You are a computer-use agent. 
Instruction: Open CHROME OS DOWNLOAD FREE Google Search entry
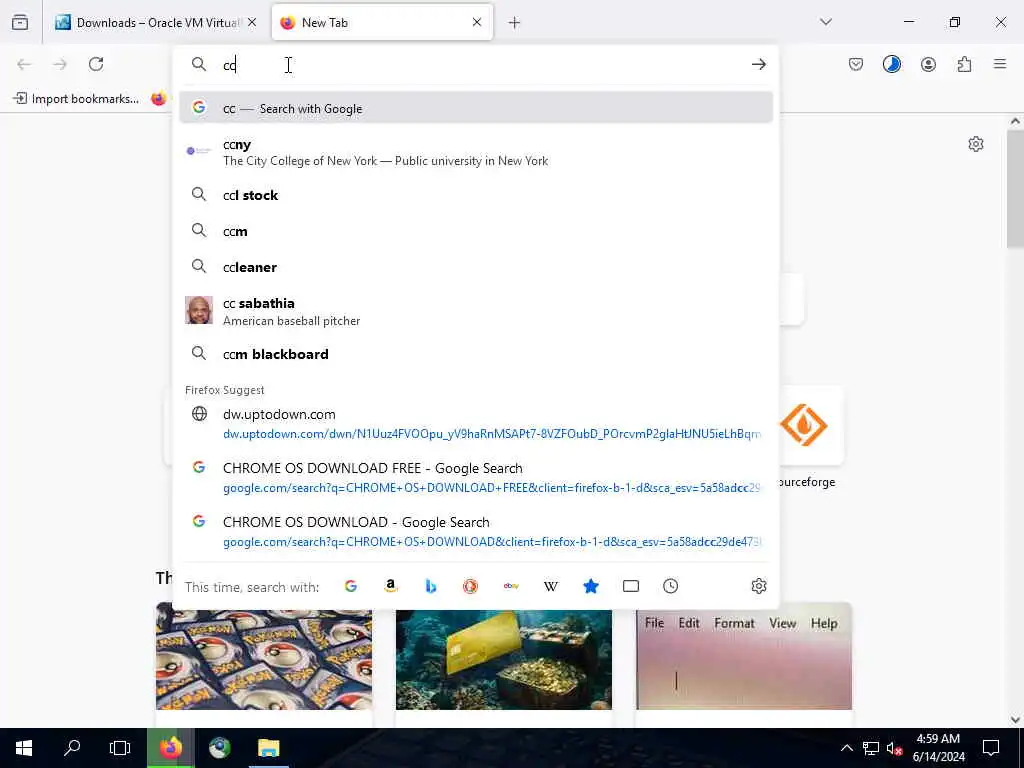[x=476, y=477]
